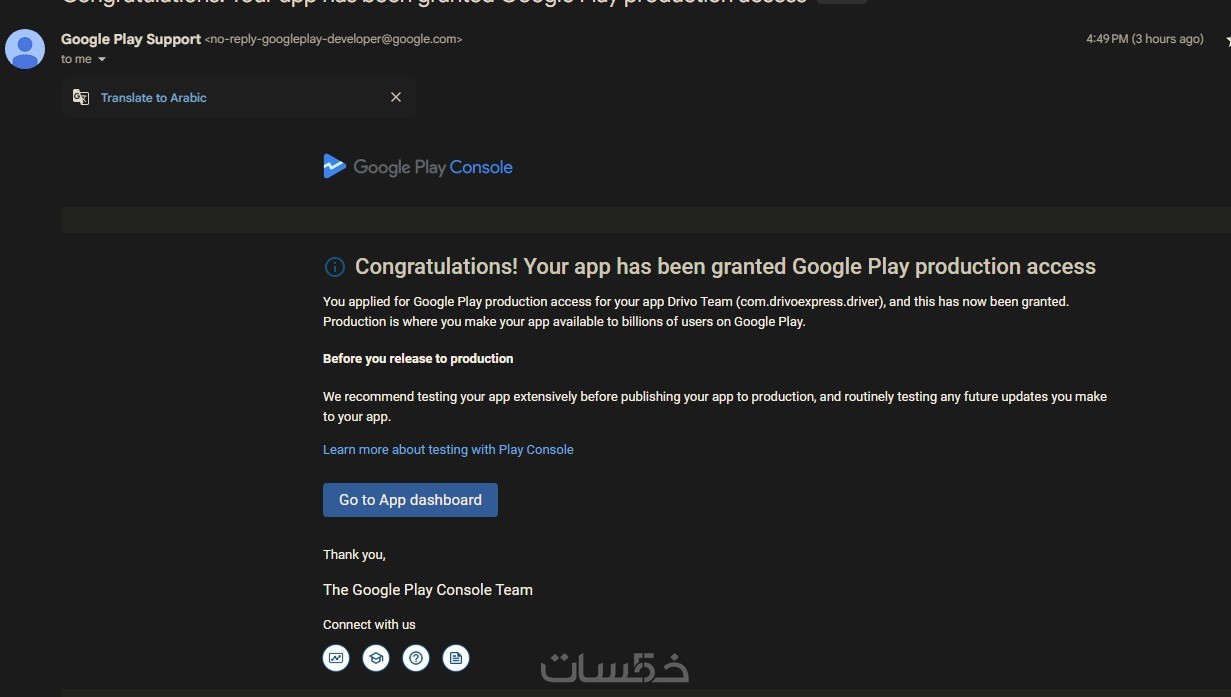Click the Play Console analytics chart icon
This screenshot has width=1231, height=697.
(x=336, y=658)
